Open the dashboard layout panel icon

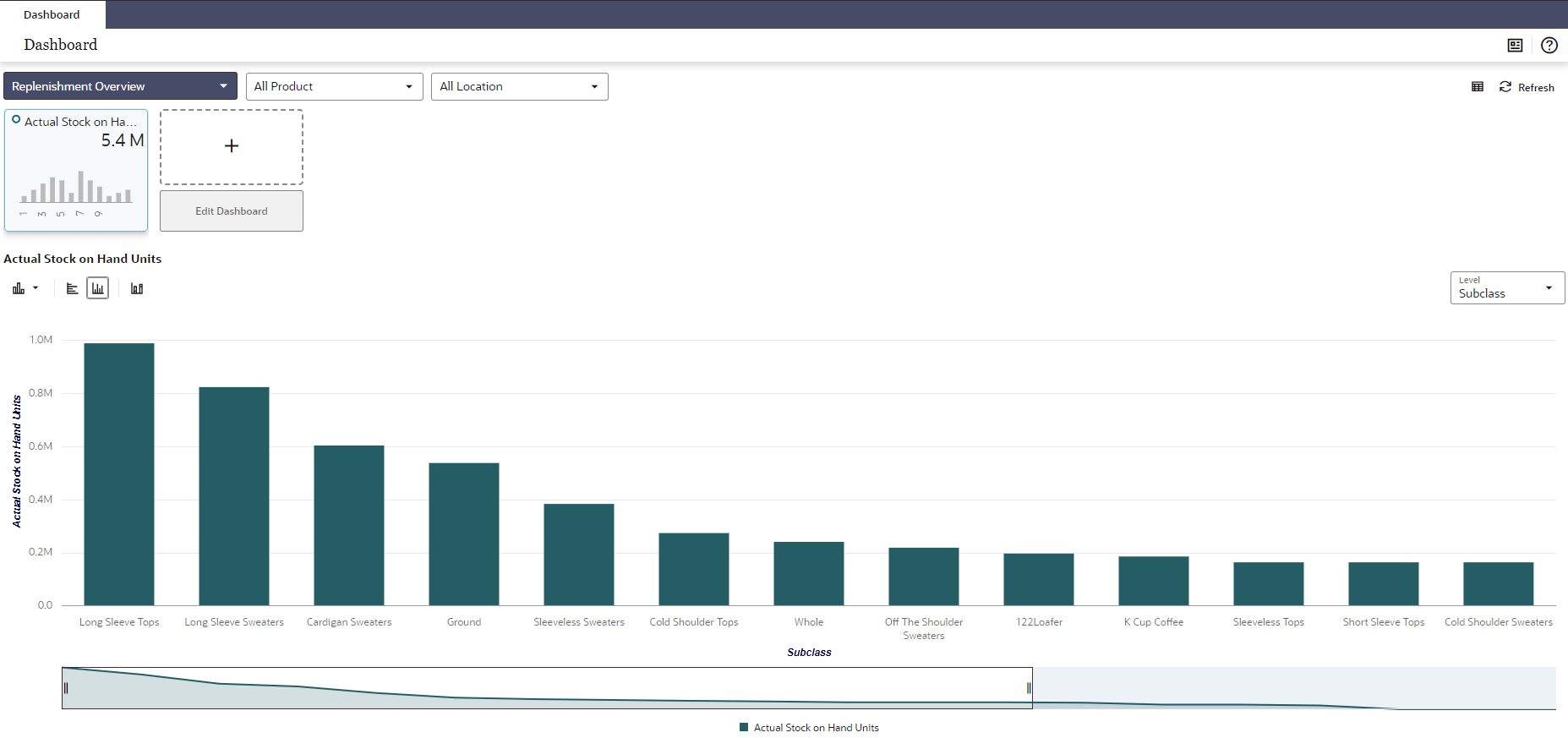(x=1515, y=46)
